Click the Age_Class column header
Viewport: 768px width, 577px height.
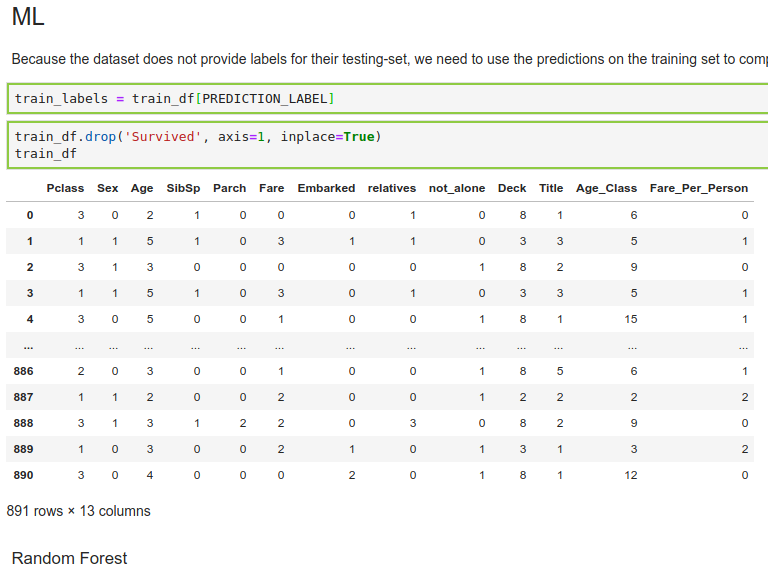pyautogui.click(x=606, y=188)
